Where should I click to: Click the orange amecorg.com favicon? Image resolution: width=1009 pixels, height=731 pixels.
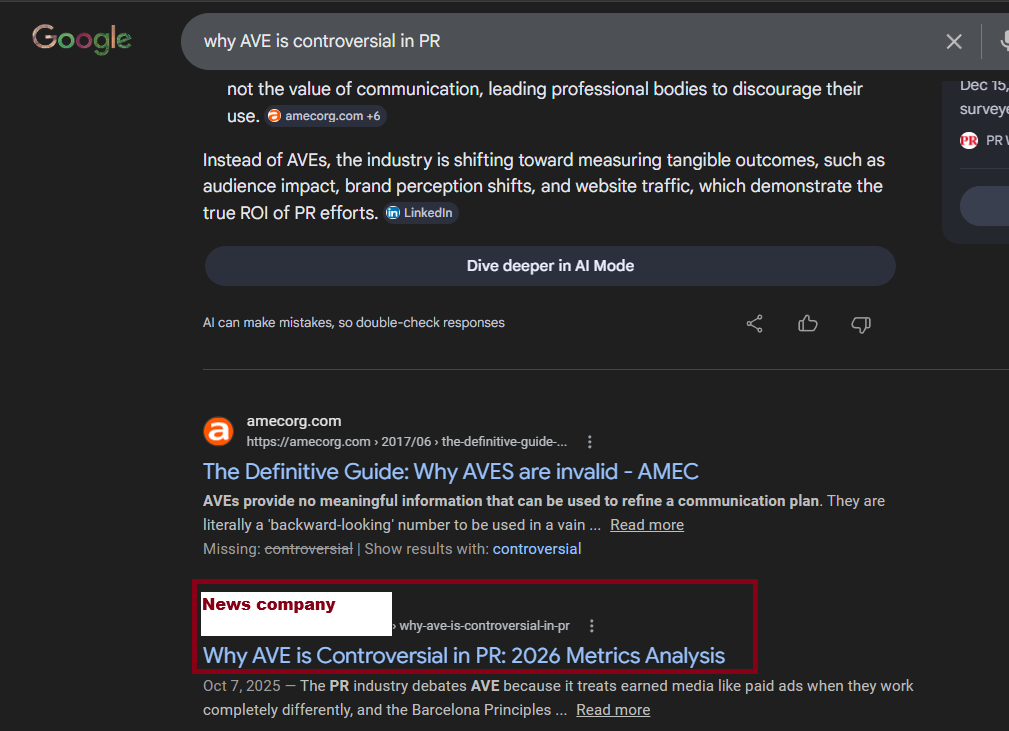coord(218,431)
